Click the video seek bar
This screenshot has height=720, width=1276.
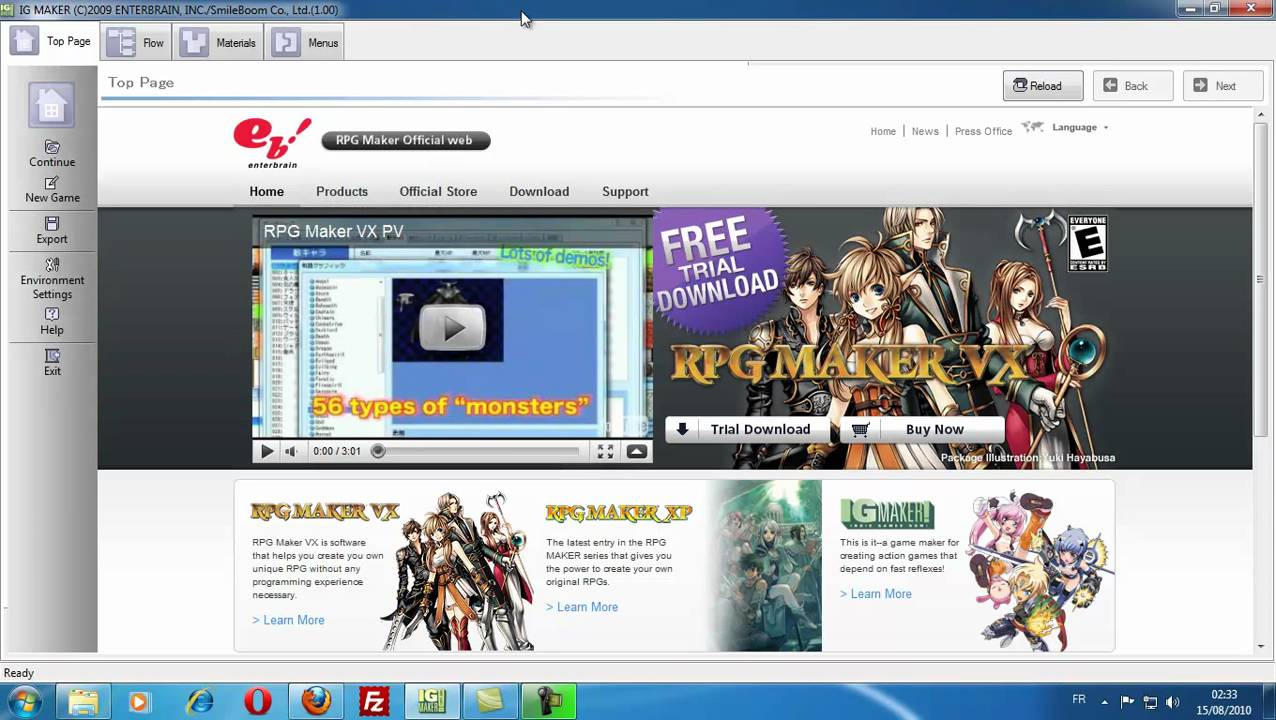pyautogui.click(x=478, y=452)
